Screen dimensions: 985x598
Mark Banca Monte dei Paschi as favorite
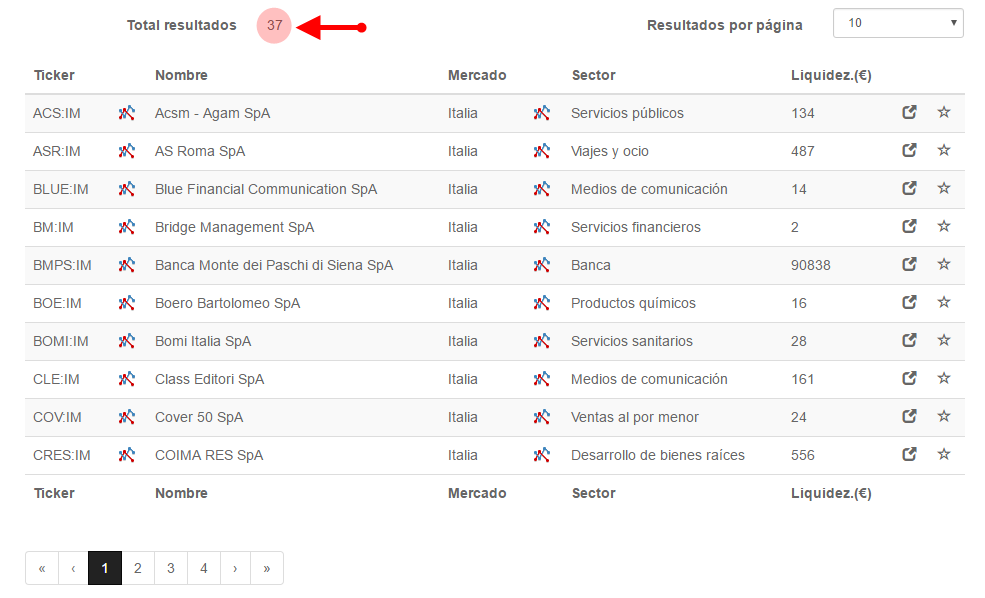tap(944, 264)
